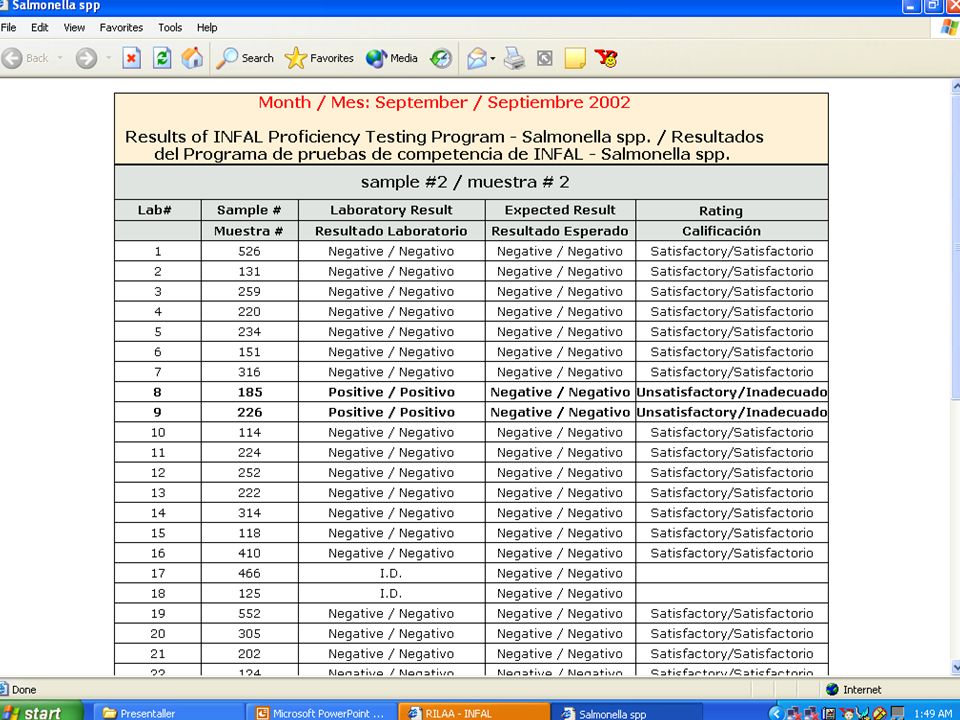Open the Forward history dropdown arrow
The image size is (960, 720).
[108, 58]
